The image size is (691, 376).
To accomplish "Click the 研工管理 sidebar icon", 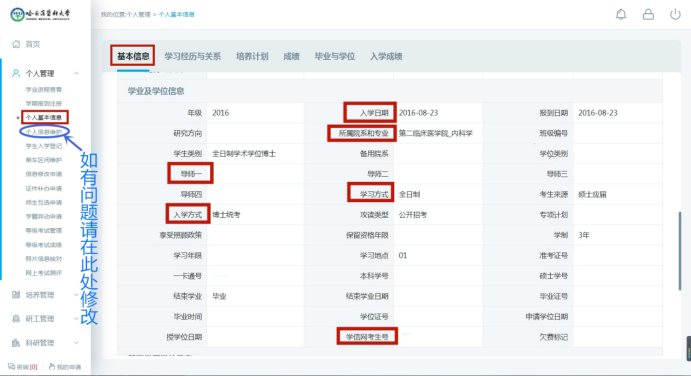I will click(x=16, y=318).
